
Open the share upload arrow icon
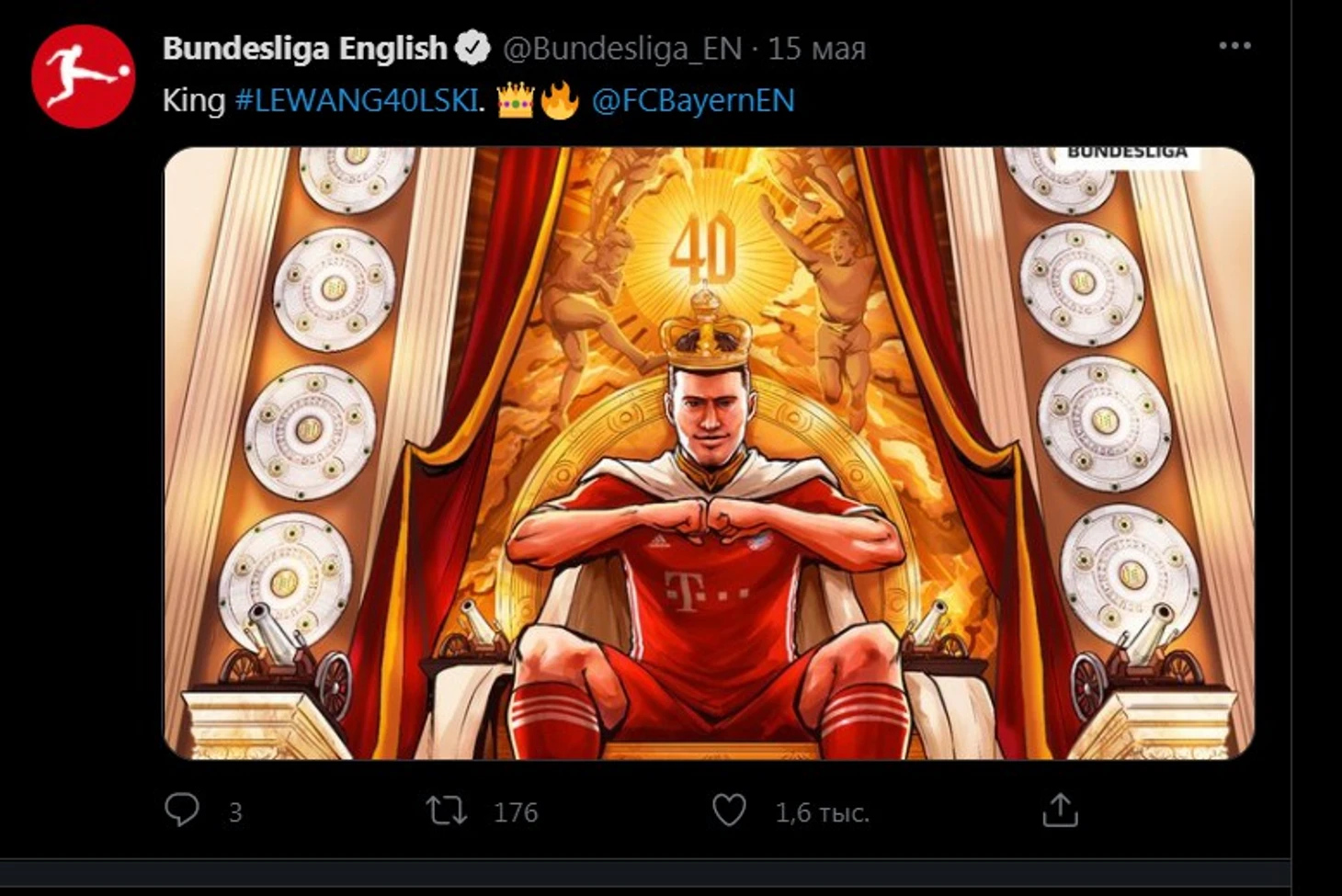click(1059, 810)
